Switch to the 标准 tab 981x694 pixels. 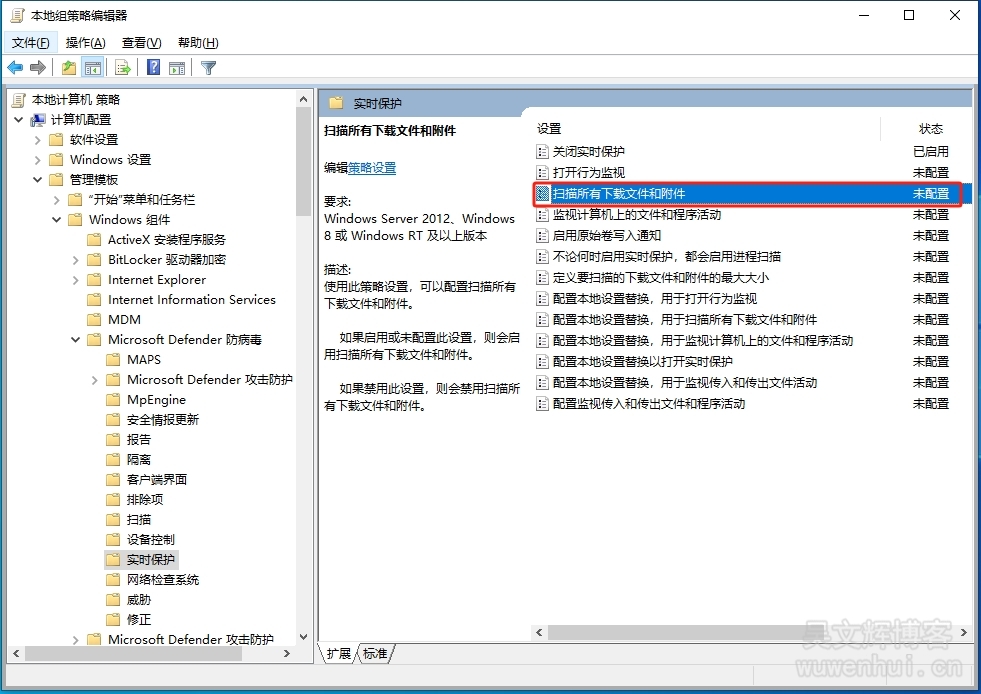[x=376, y=654]
